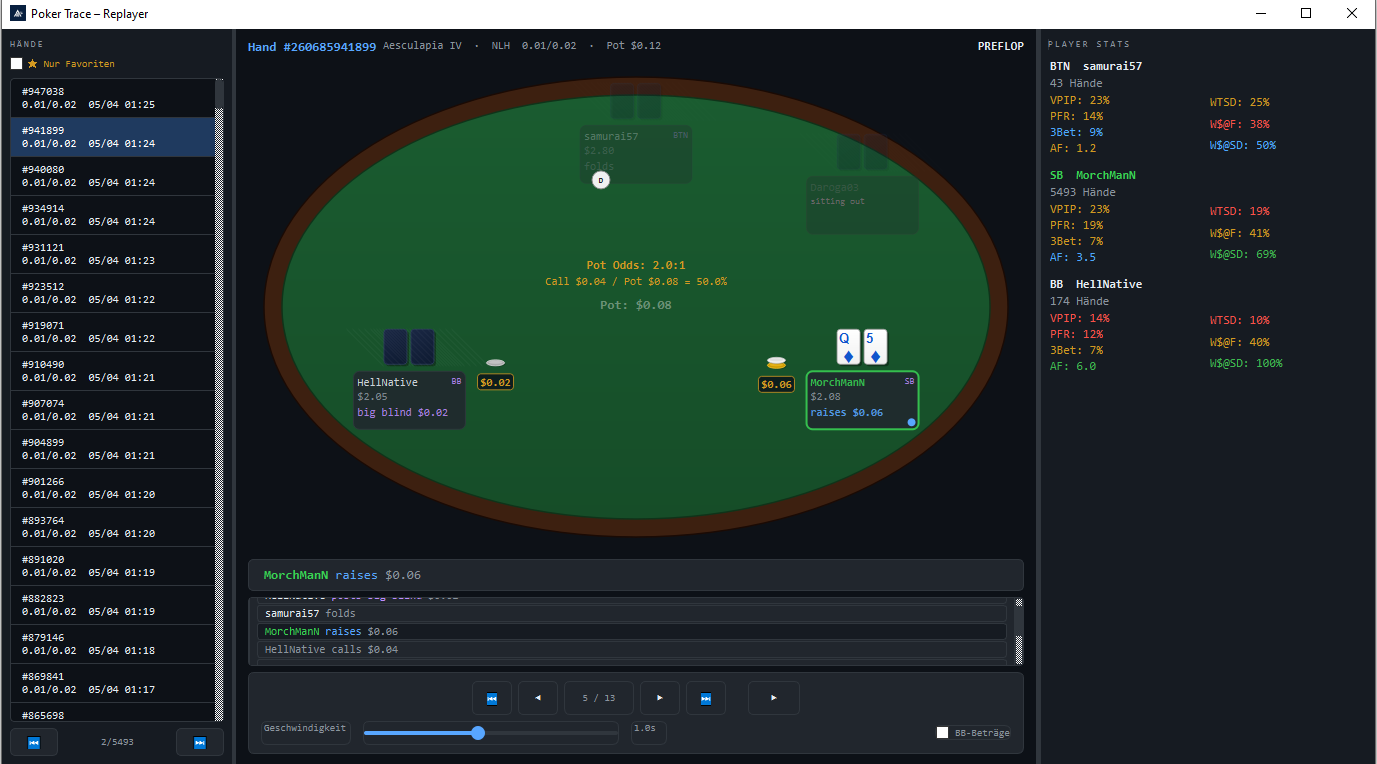Click the 5 / 13 action counter

599,698
